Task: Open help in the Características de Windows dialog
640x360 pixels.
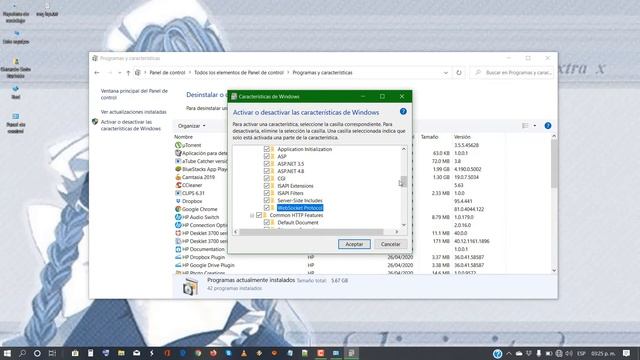Action: (403, 111)
